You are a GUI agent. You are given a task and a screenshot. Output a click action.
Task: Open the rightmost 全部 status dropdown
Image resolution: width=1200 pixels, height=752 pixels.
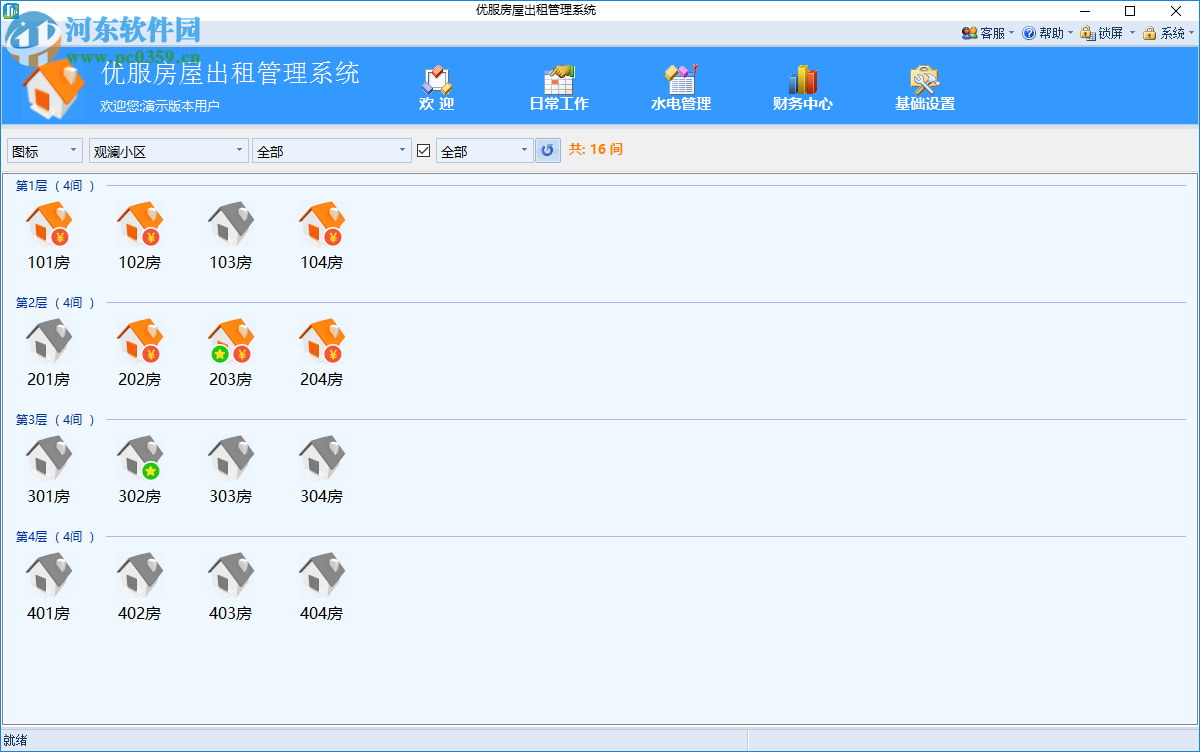tap(484, 150)
